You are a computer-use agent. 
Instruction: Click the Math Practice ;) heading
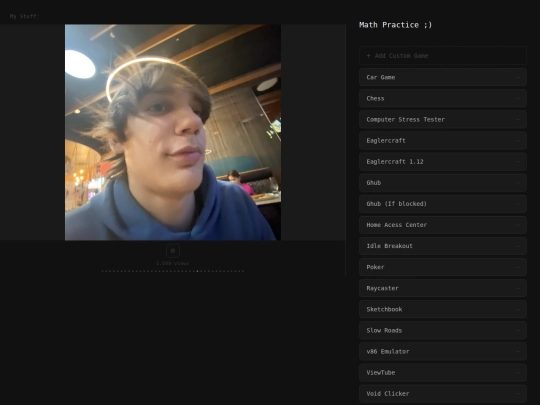(395, 25)
